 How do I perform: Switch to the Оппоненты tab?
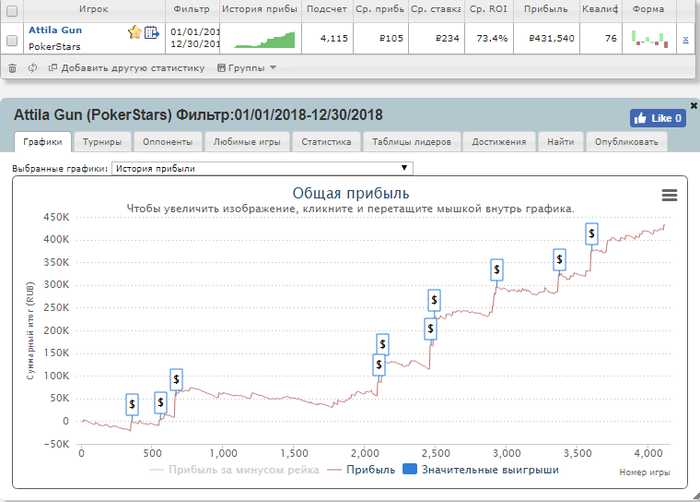(167, 142)
